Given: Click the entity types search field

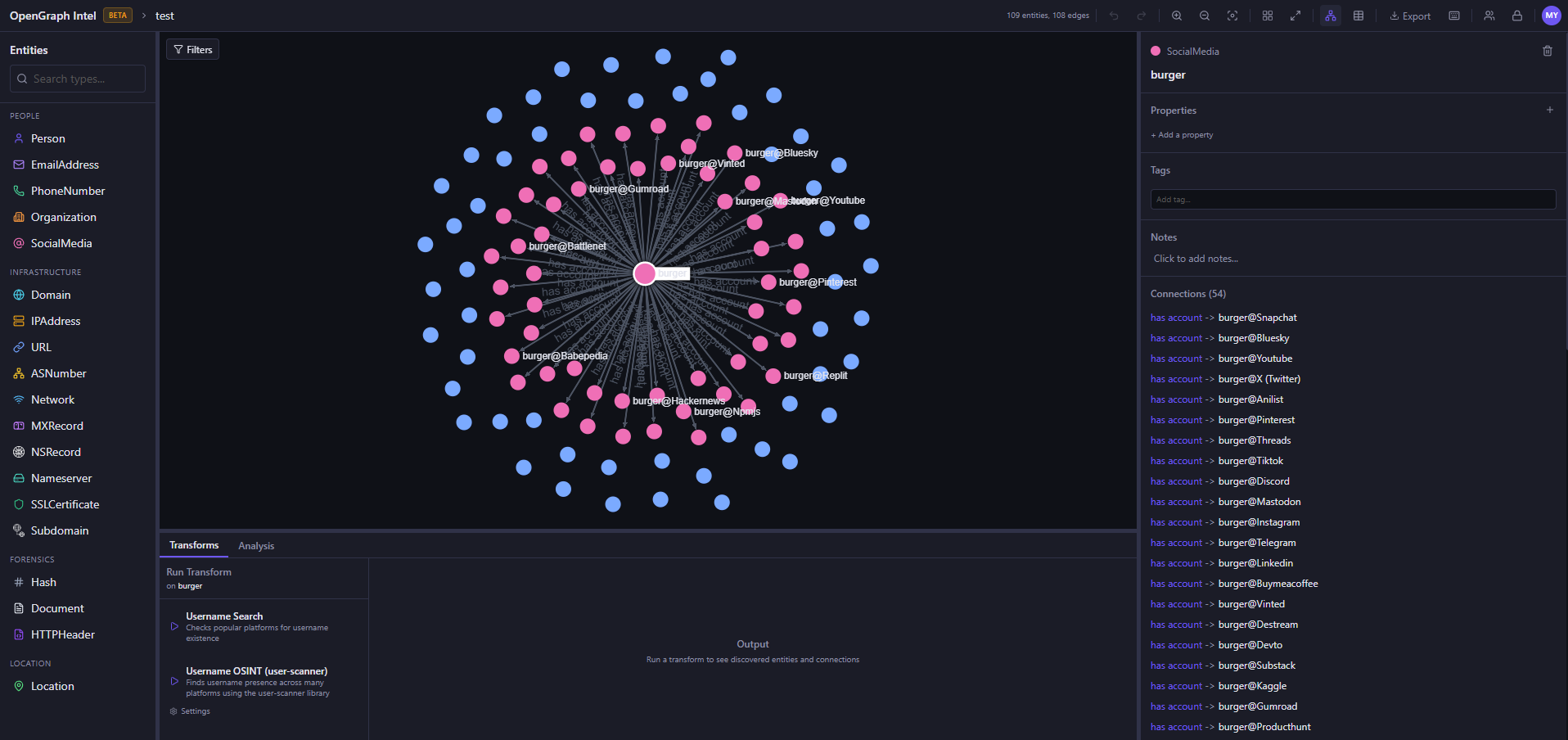Looking at the screenshot, I should tap(78, 79).
